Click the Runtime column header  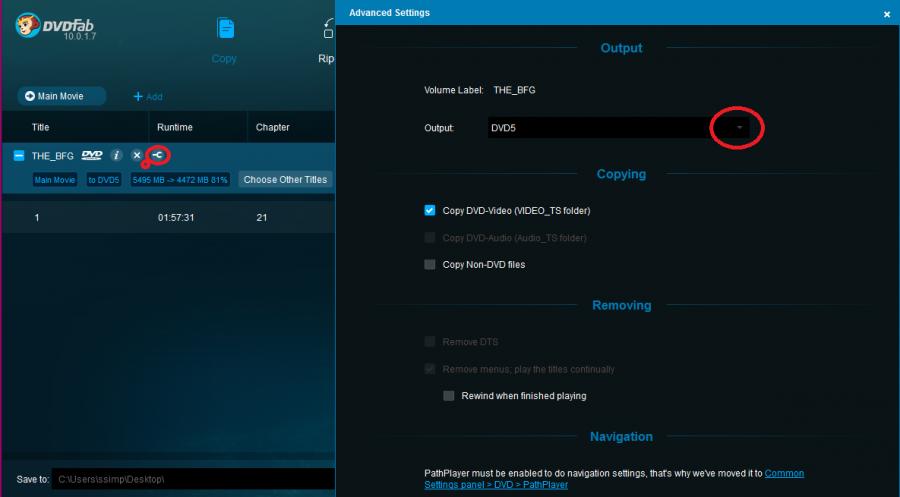pyautogui.click(x=175, y=127)
